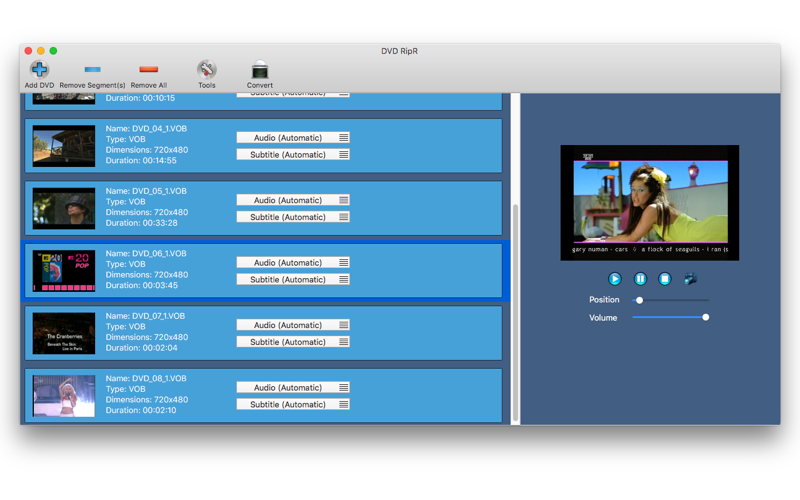The height and width of the screenshot is (500, 800).
Task: Select the DVD_08_1.VOB thumbnail
Action: tap(64, 396)
